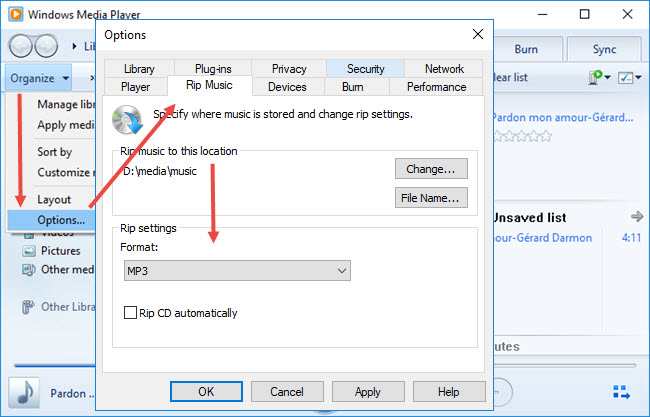Select Apply media information changes entry
The image size is (650, 417).
pos(52,125)
